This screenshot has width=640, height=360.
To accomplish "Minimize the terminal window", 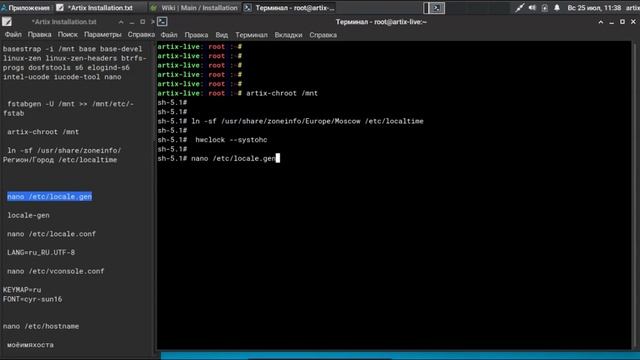I will 611,22.
